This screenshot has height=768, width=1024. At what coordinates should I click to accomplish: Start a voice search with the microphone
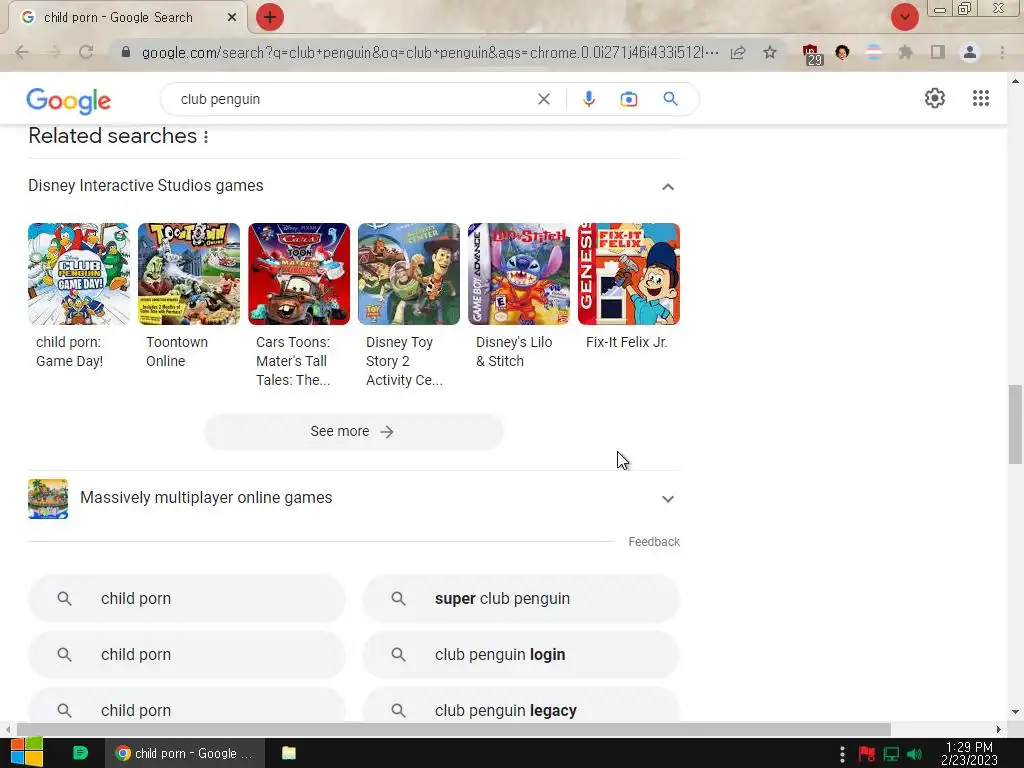[588, 99]
